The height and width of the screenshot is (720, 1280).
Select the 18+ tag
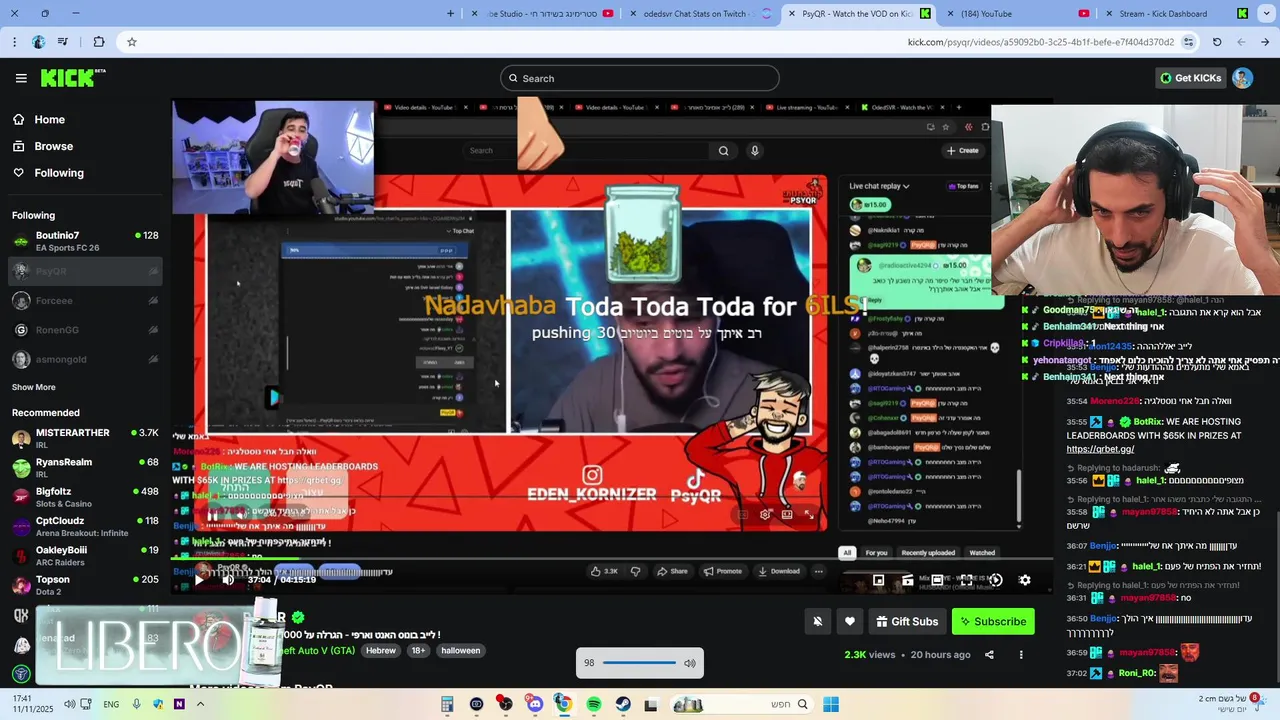pos(418,650)
